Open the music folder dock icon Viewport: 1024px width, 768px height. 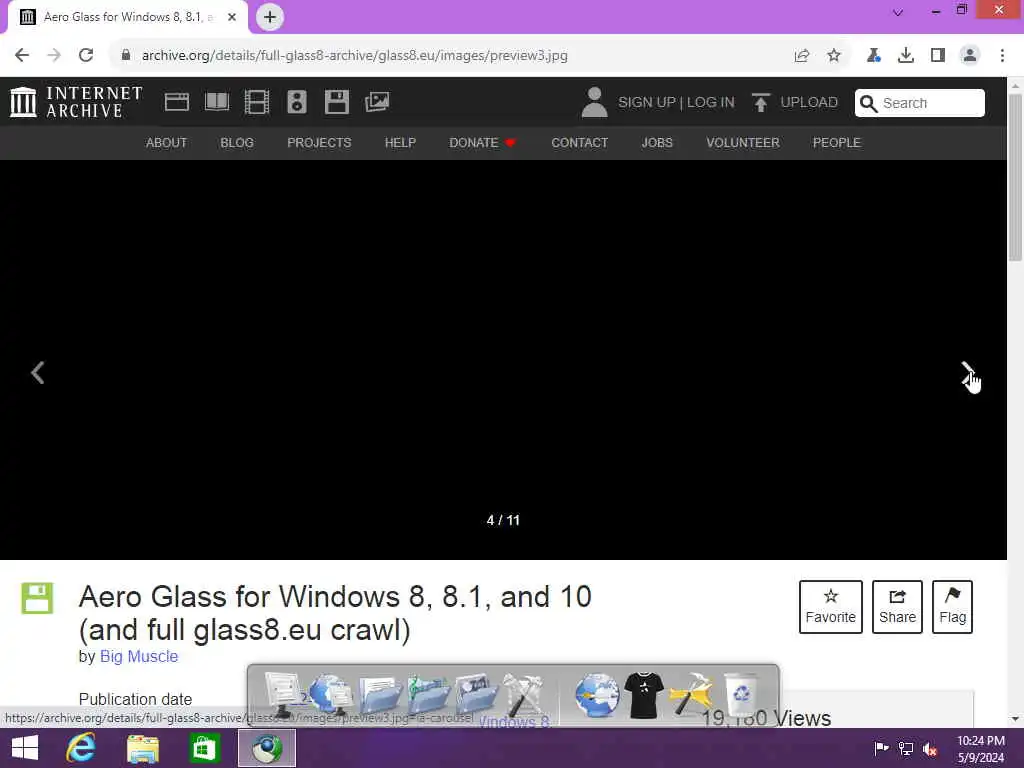(x=428, y=695)
